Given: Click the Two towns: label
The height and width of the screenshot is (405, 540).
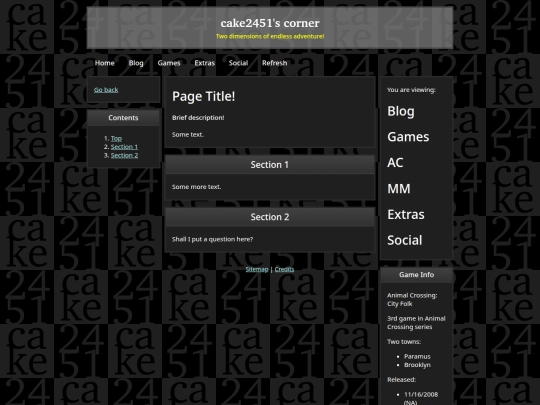Looking at the screenshot, I should coord(404,342).
